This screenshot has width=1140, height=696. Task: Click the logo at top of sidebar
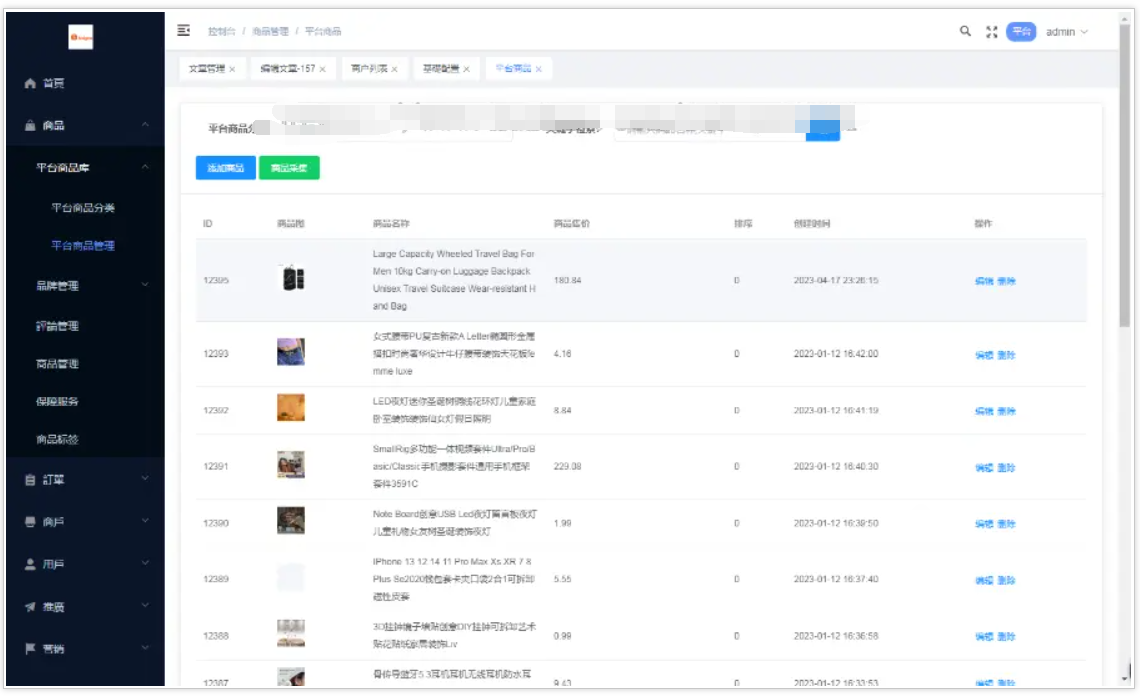pos(81,38)
